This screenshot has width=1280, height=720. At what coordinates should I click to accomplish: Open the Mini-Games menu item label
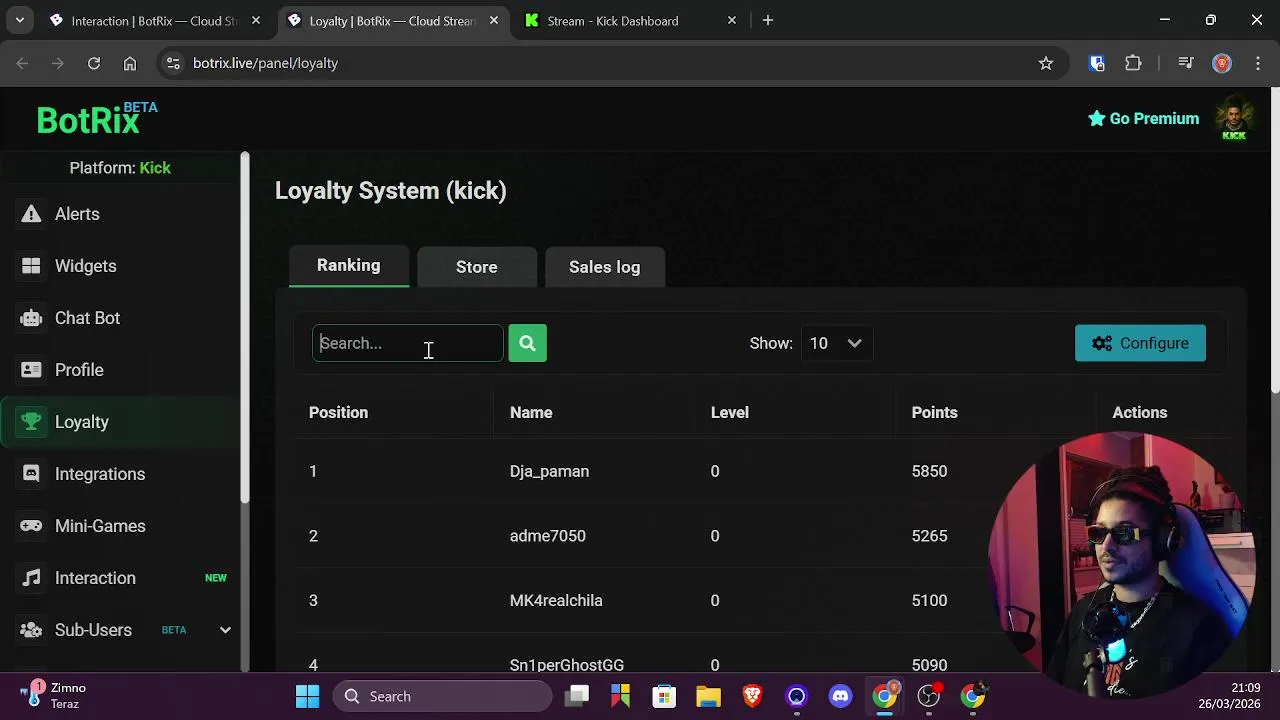tap(100, 526)
